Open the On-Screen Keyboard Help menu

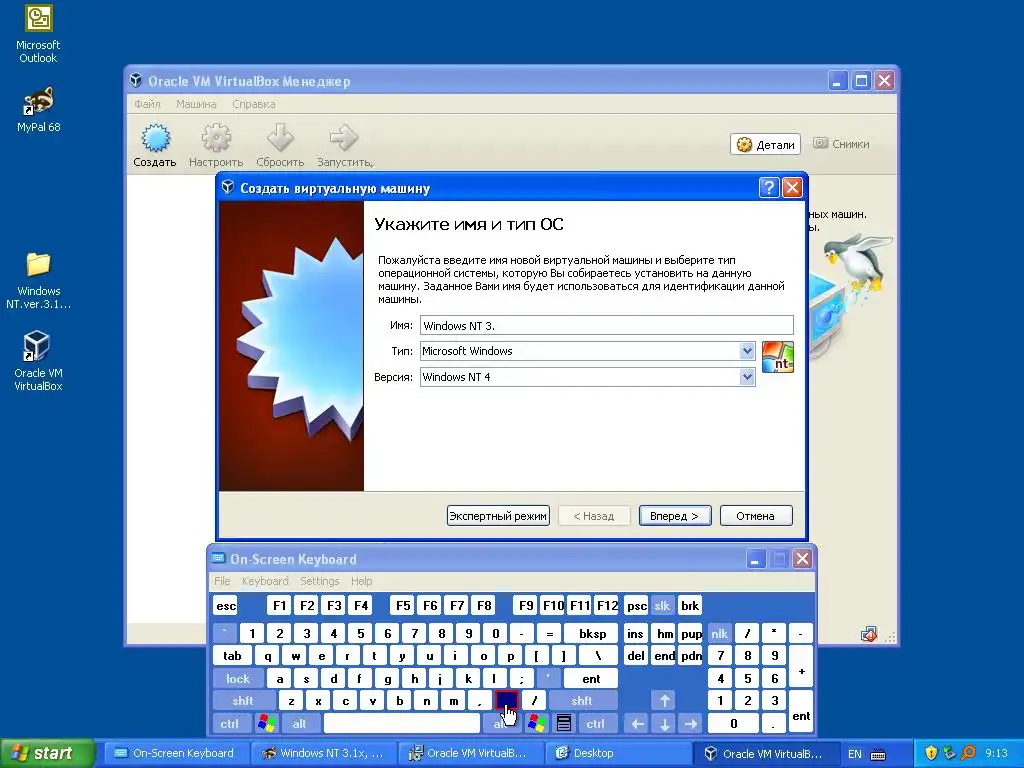361,581
